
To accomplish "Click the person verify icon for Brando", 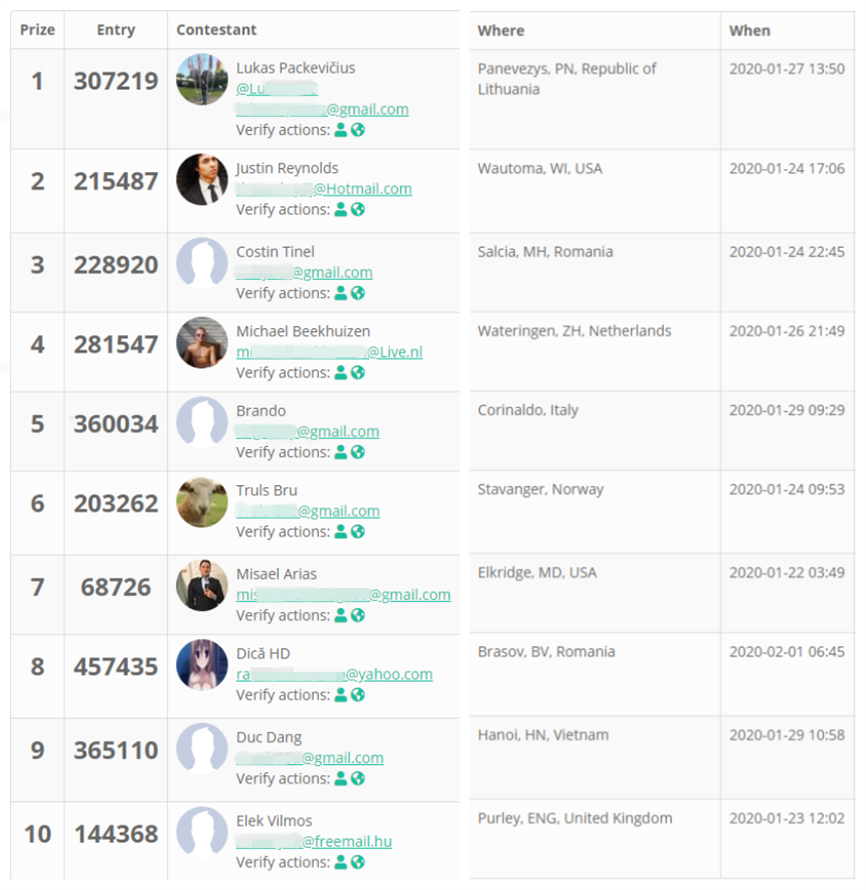I will [341, 452].
